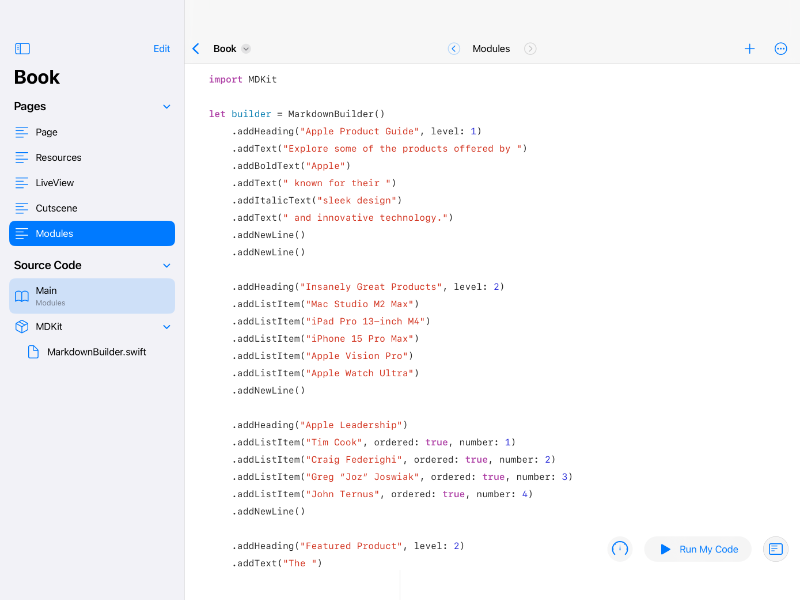Collapse the Source Code section

pos(167,265)
